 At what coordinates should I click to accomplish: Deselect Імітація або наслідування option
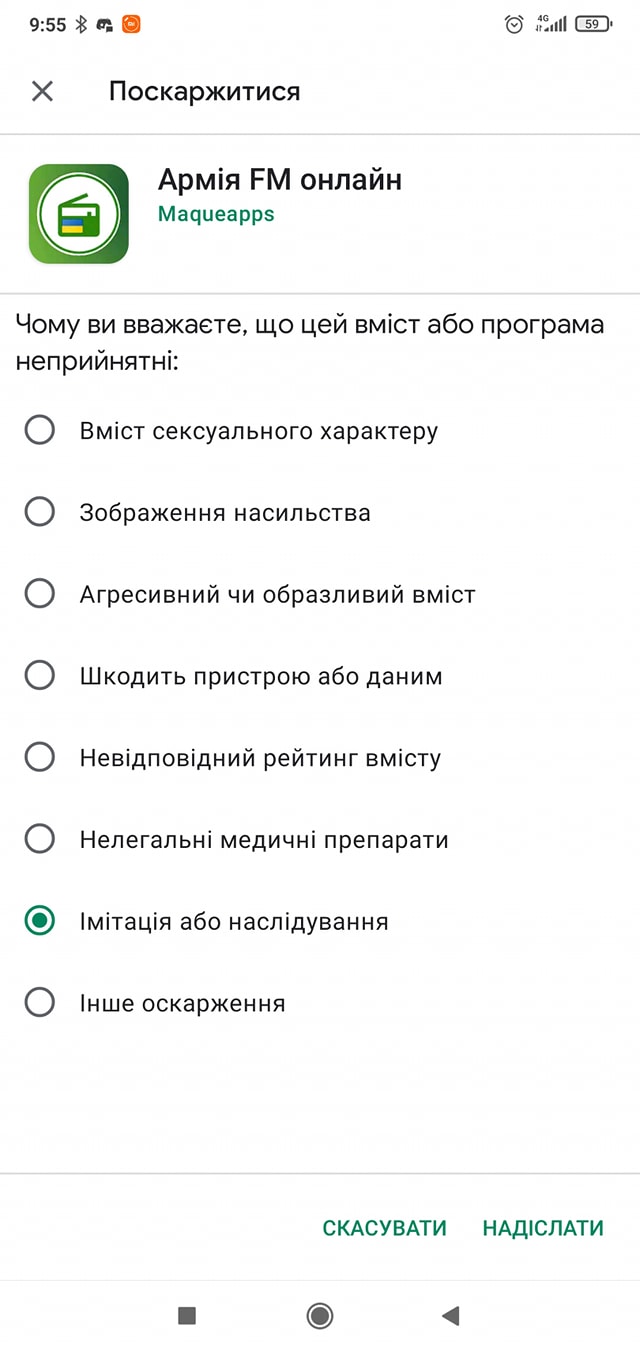click(x=39, y=921)
